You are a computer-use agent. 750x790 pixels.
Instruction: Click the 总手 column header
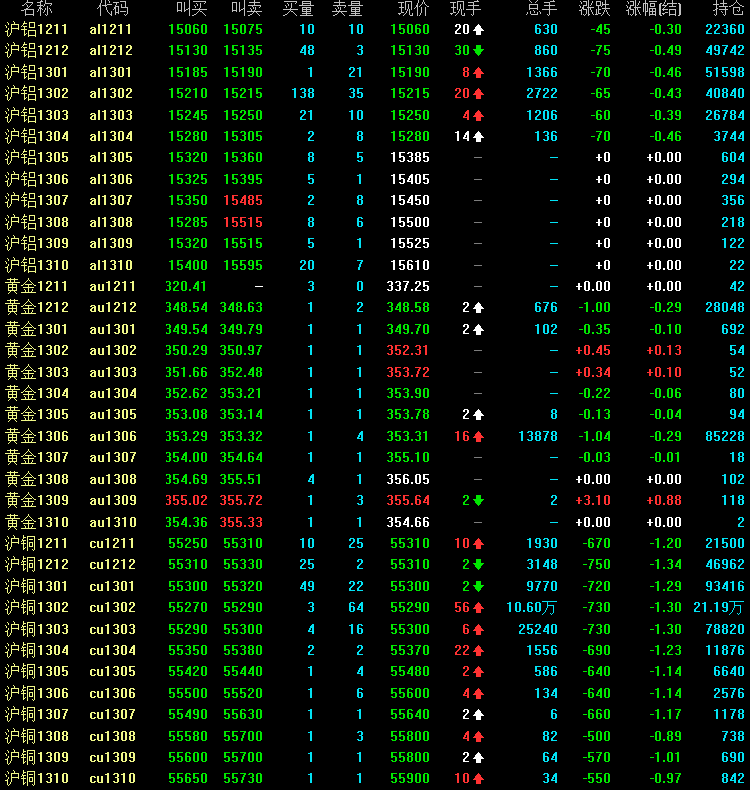pos(541,9)
